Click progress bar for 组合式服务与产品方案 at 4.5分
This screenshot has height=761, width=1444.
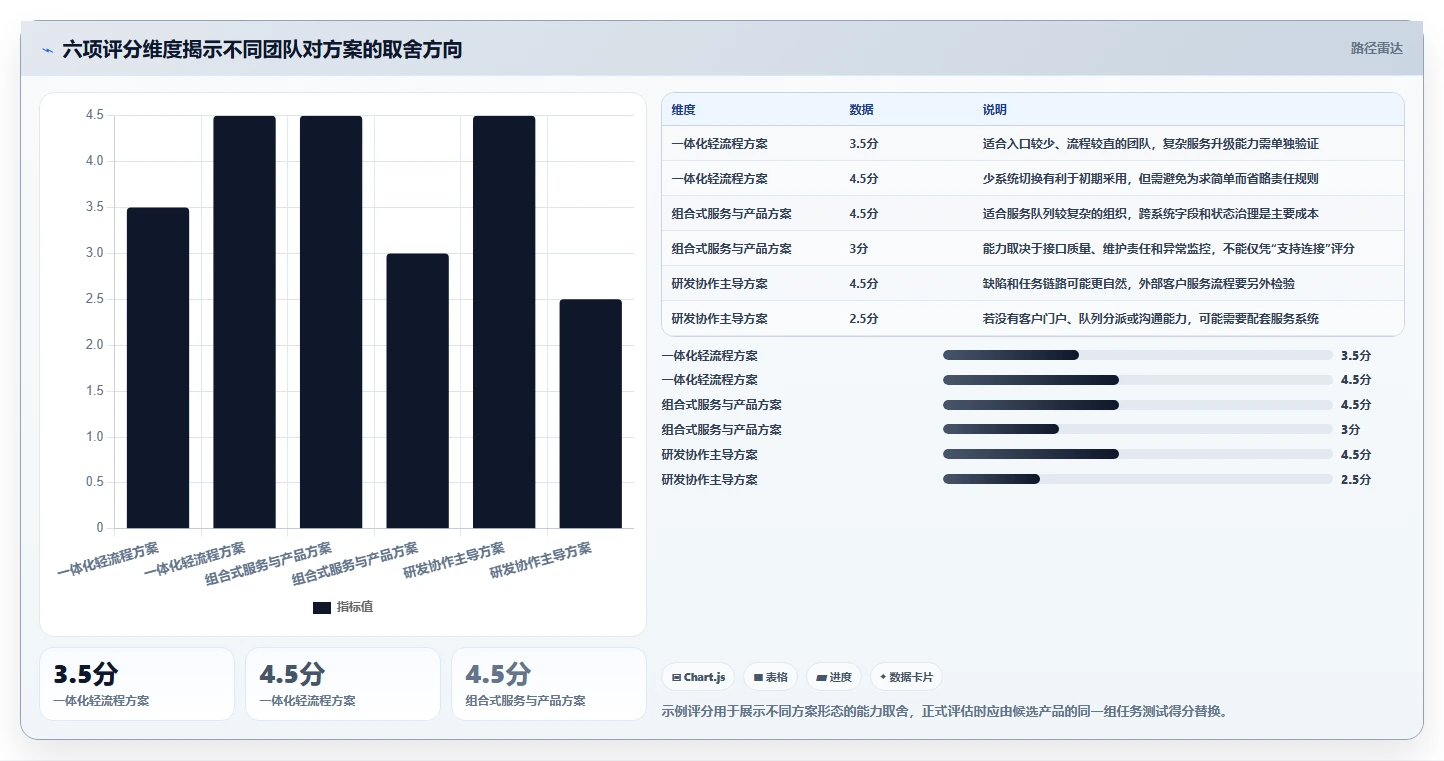1138,405
